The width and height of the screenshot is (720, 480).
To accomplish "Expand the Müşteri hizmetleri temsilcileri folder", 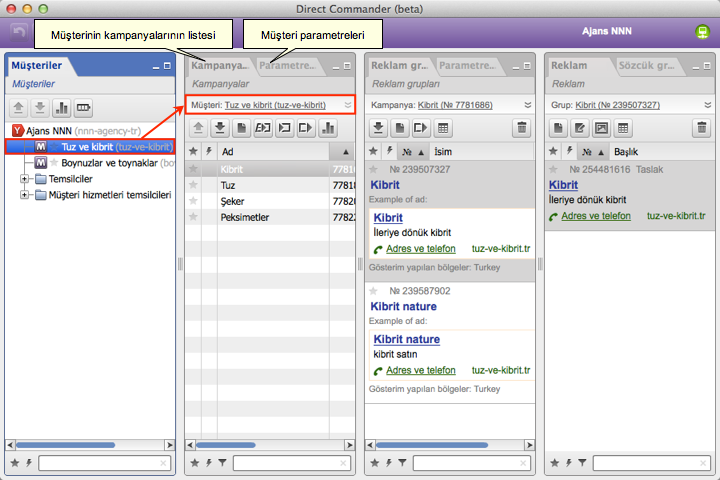I will [x=24, y=195].
